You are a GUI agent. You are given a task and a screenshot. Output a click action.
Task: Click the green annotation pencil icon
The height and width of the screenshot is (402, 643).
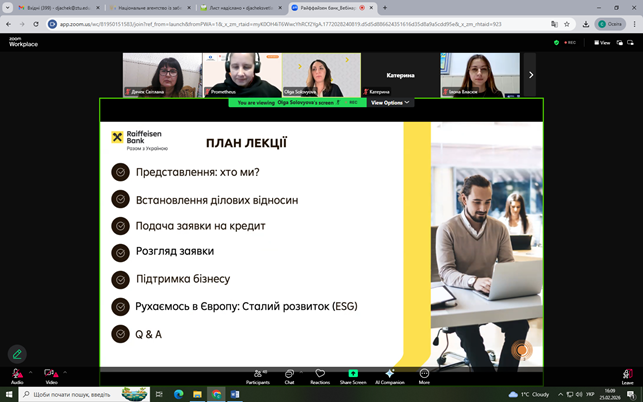click(x=17, y=354)
